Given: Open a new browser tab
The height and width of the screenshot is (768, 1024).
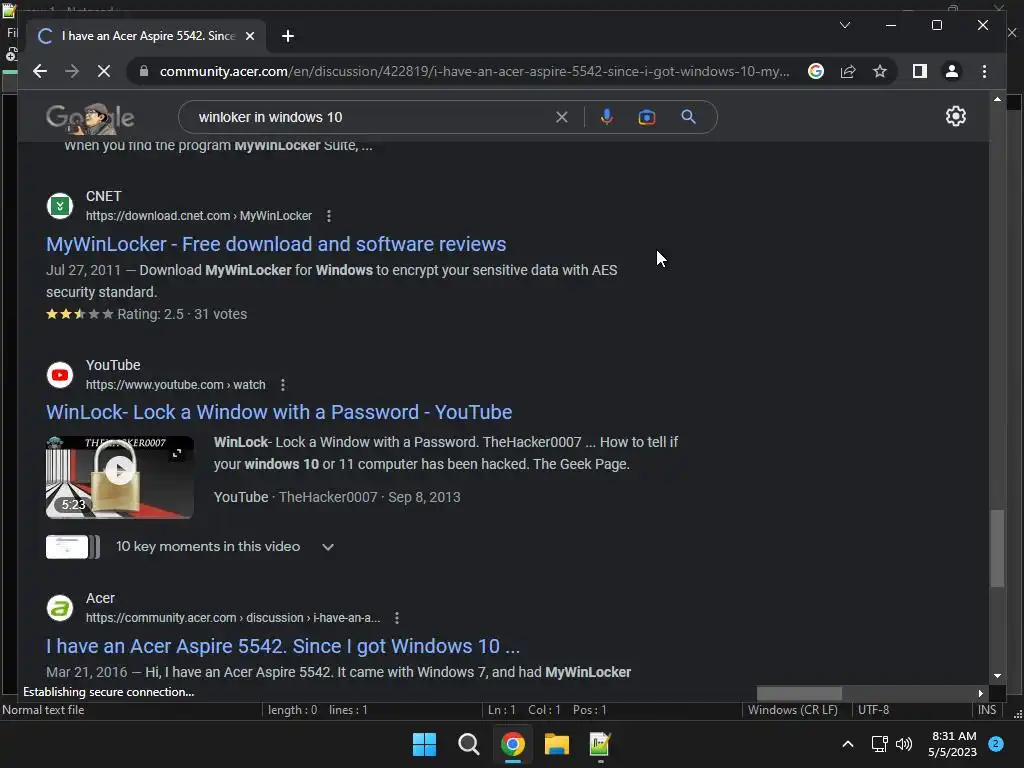Looking at the screenshot, I should (288, 36).
